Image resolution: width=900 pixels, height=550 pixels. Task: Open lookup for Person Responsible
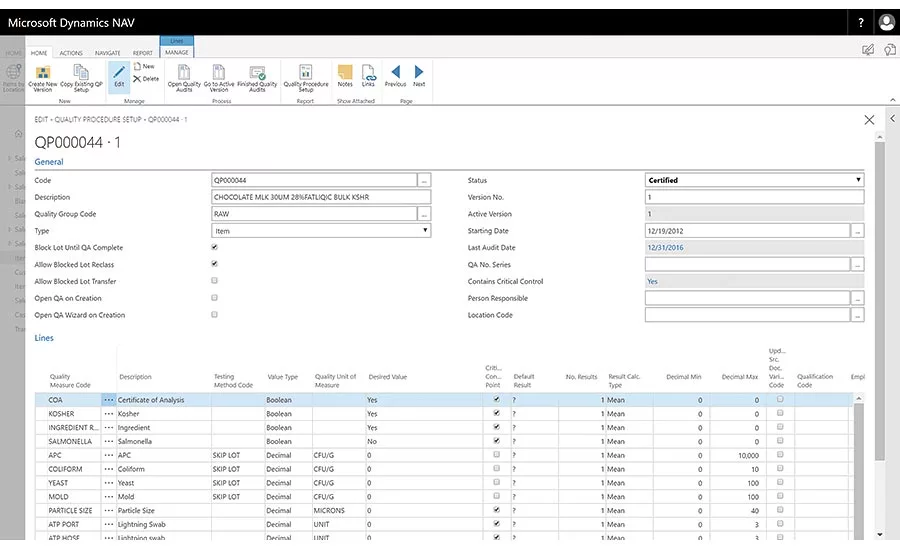tap(858, 299)
